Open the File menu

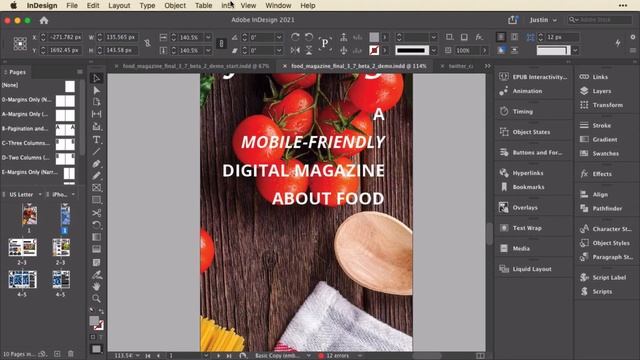(72, 6)
